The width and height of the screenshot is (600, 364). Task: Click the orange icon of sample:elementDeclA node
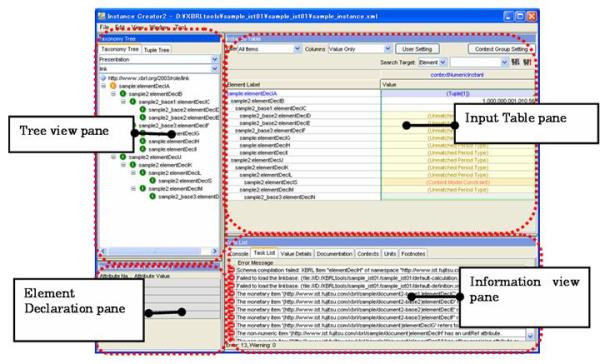tap(113, 86)
